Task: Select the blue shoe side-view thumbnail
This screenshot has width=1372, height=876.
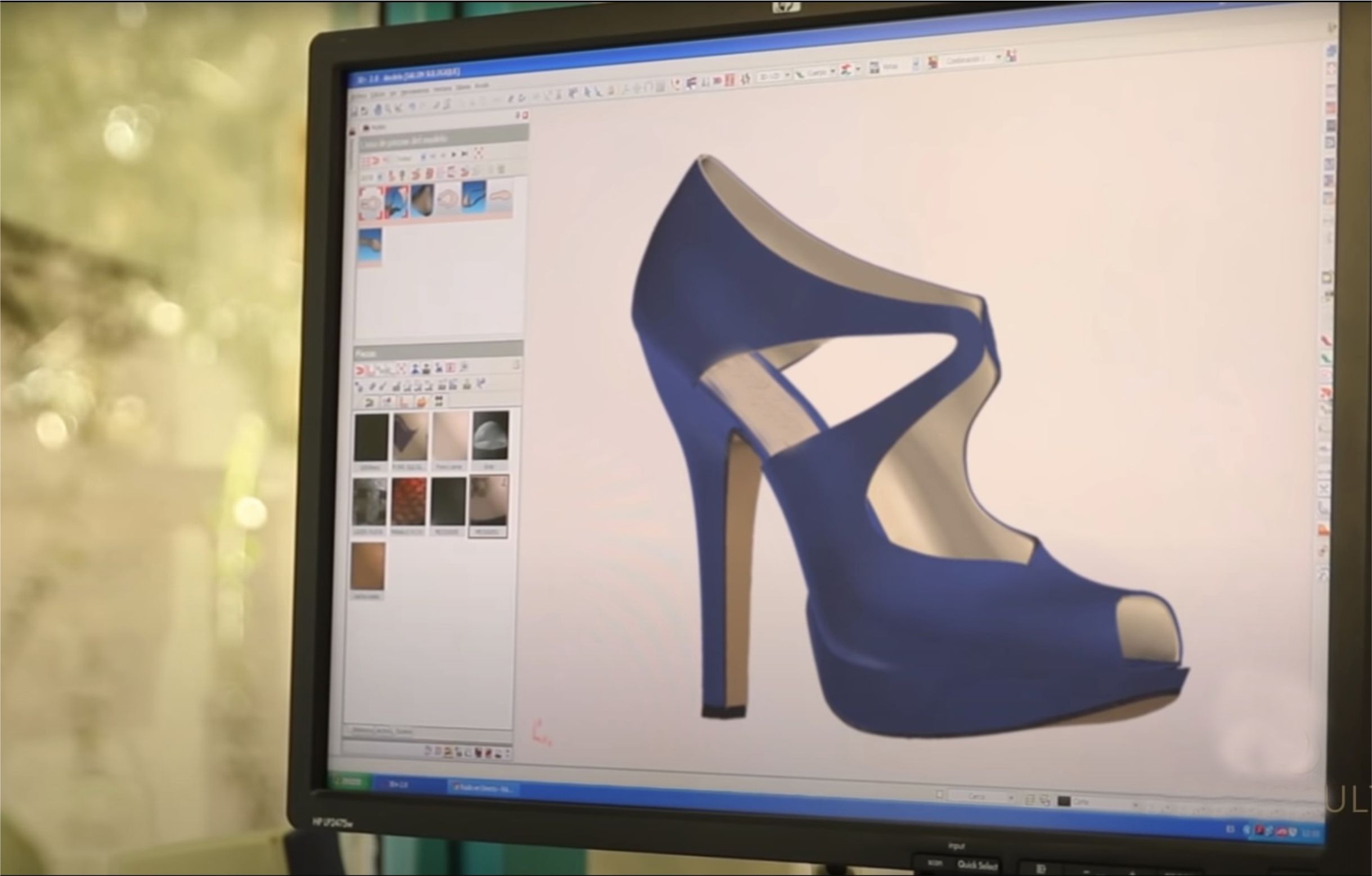Action: [x=473, y=197]
